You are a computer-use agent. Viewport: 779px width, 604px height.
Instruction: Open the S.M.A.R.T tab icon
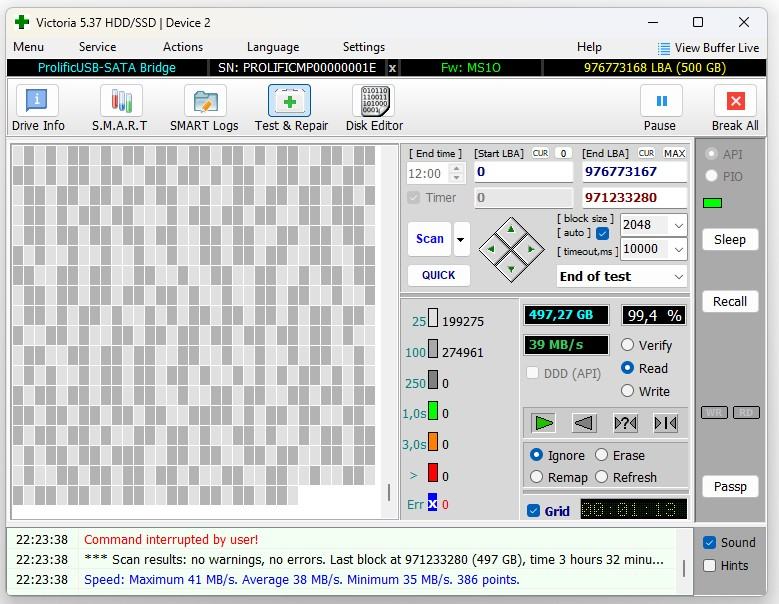click(x=120, y=108)
